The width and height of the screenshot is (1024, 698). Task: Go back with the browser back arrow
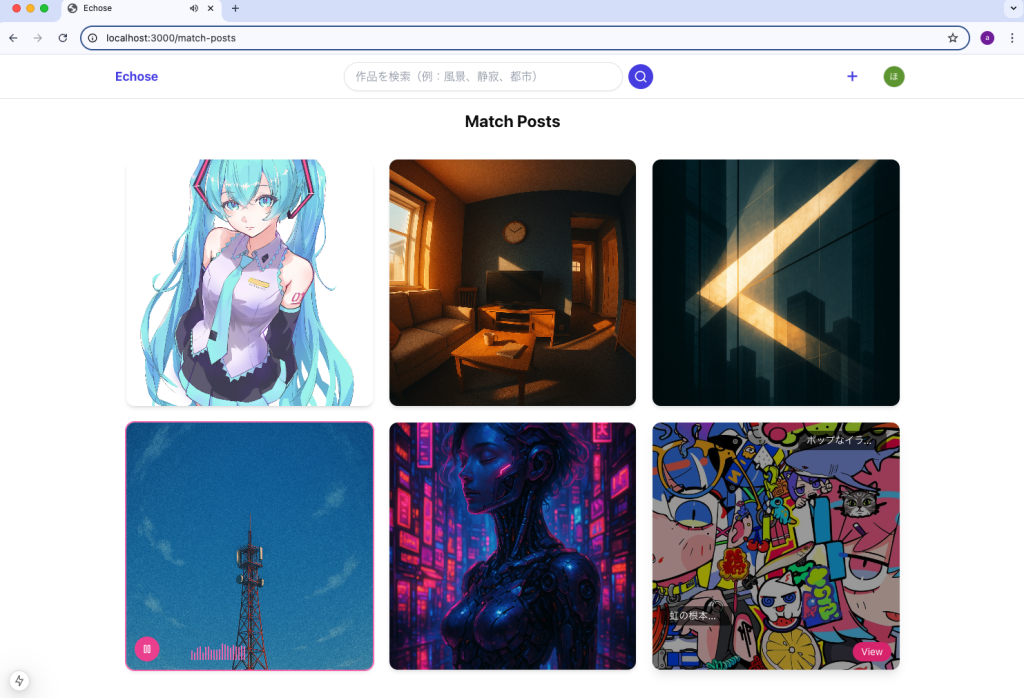(13, 38)
